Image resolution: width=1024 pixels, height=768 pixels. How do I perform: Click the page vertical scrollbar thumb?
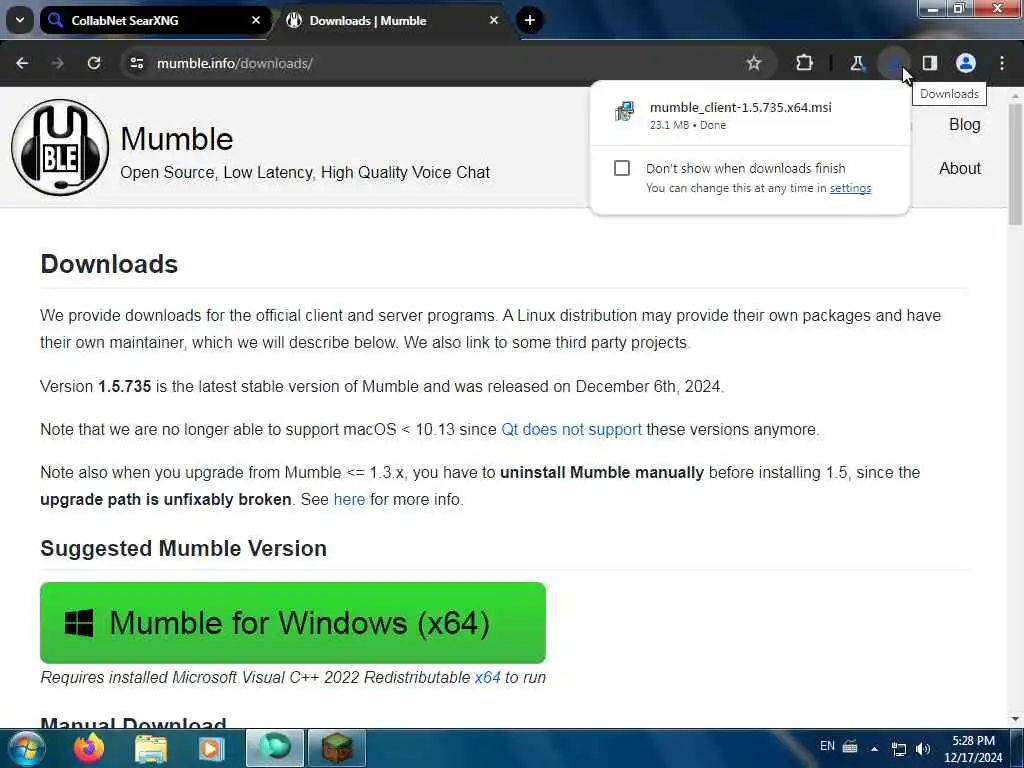click(1016, 163)
